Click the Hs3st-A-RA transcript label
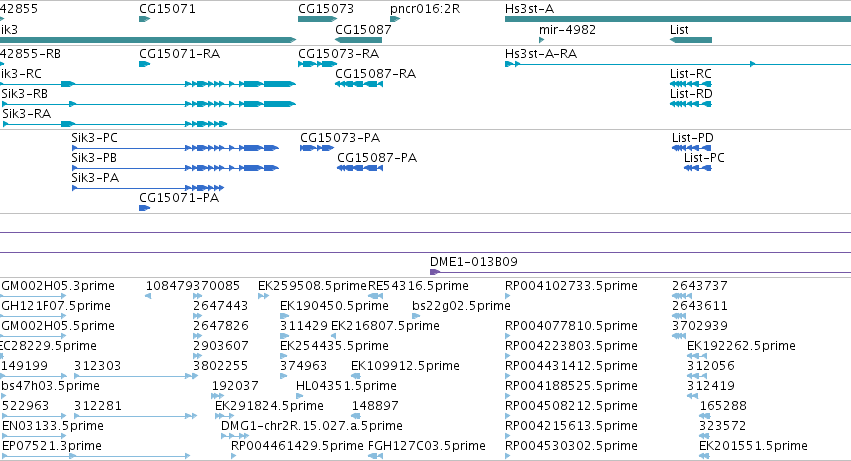The image size is (851, 461). coord(541,54)
